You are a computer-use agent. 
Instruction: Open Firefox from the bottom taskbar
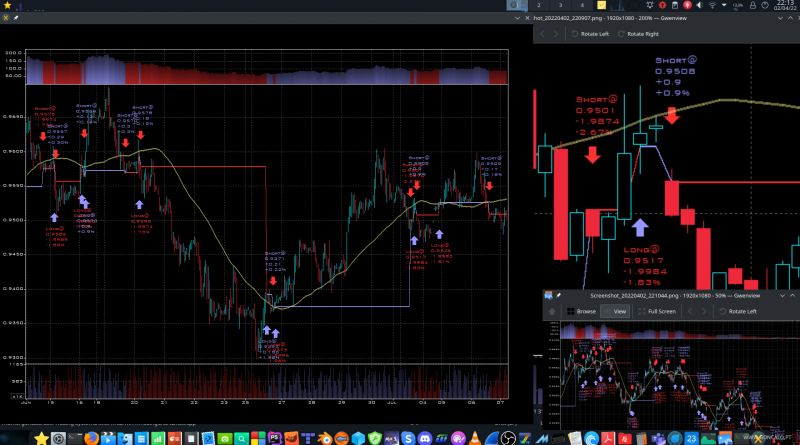tap(91, 438)
